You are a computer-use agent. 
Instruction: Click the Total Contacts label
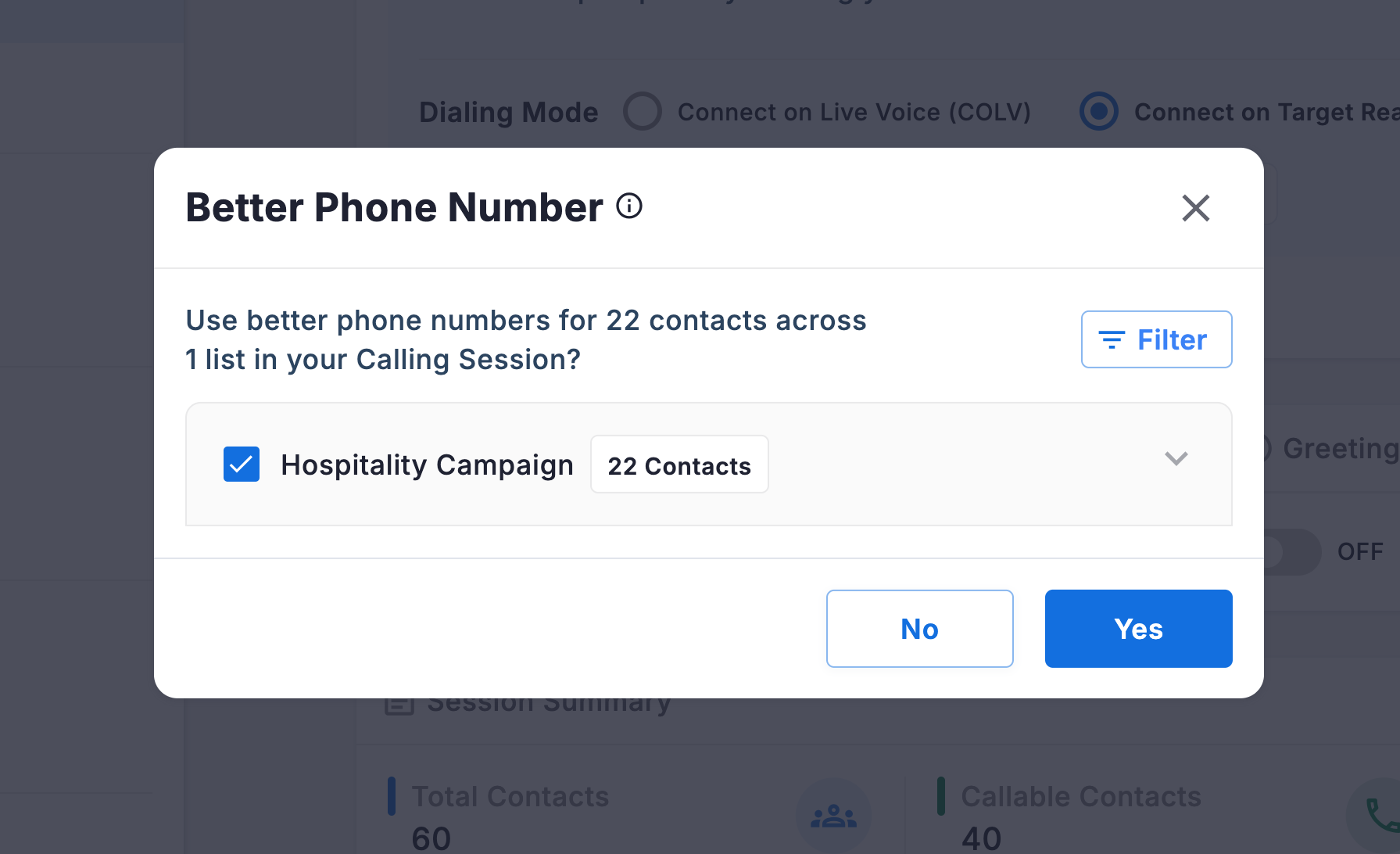click(x=510, y=796)
